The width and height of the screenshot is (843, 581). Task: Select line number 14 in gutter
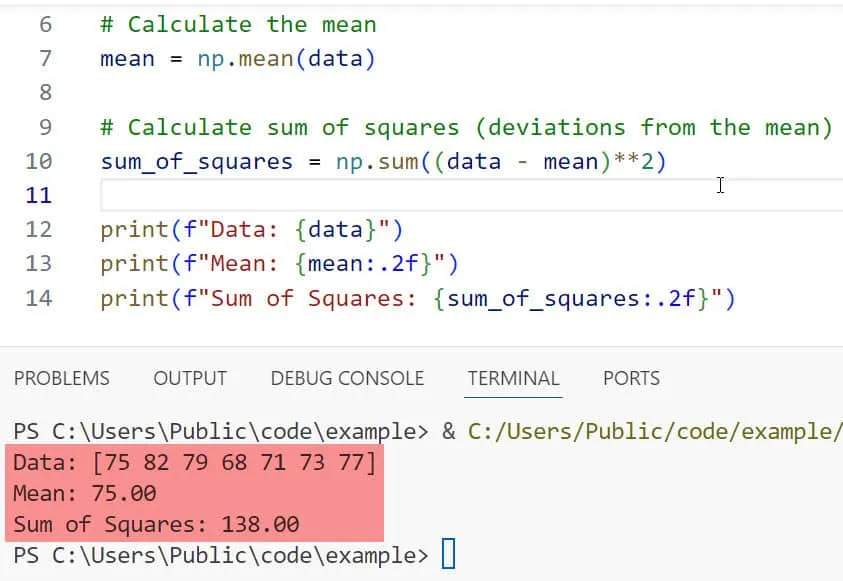(x=39, y=298)
